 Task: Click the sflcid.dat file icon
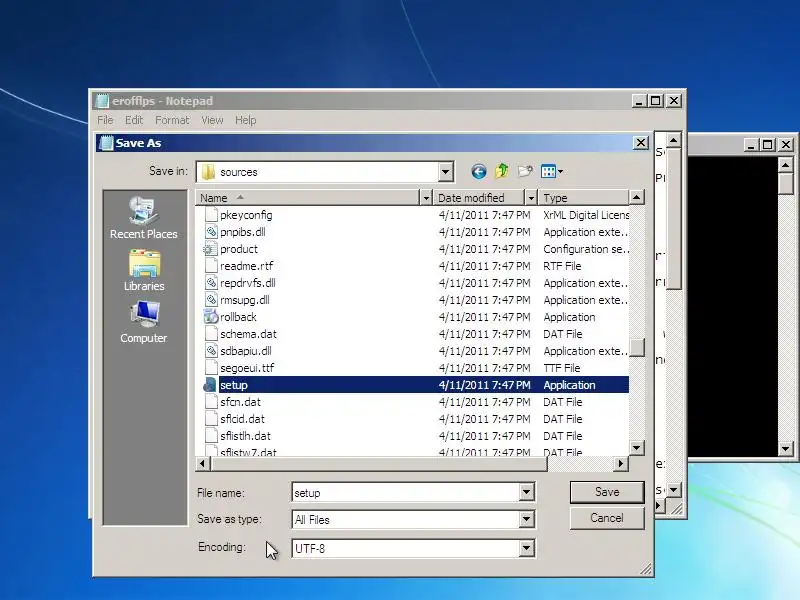tap(211, 419)
